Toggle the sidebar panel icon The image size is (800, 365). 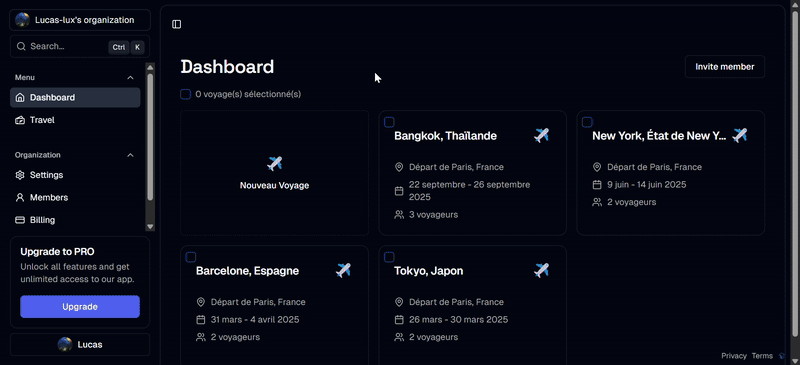coord(177,25)
